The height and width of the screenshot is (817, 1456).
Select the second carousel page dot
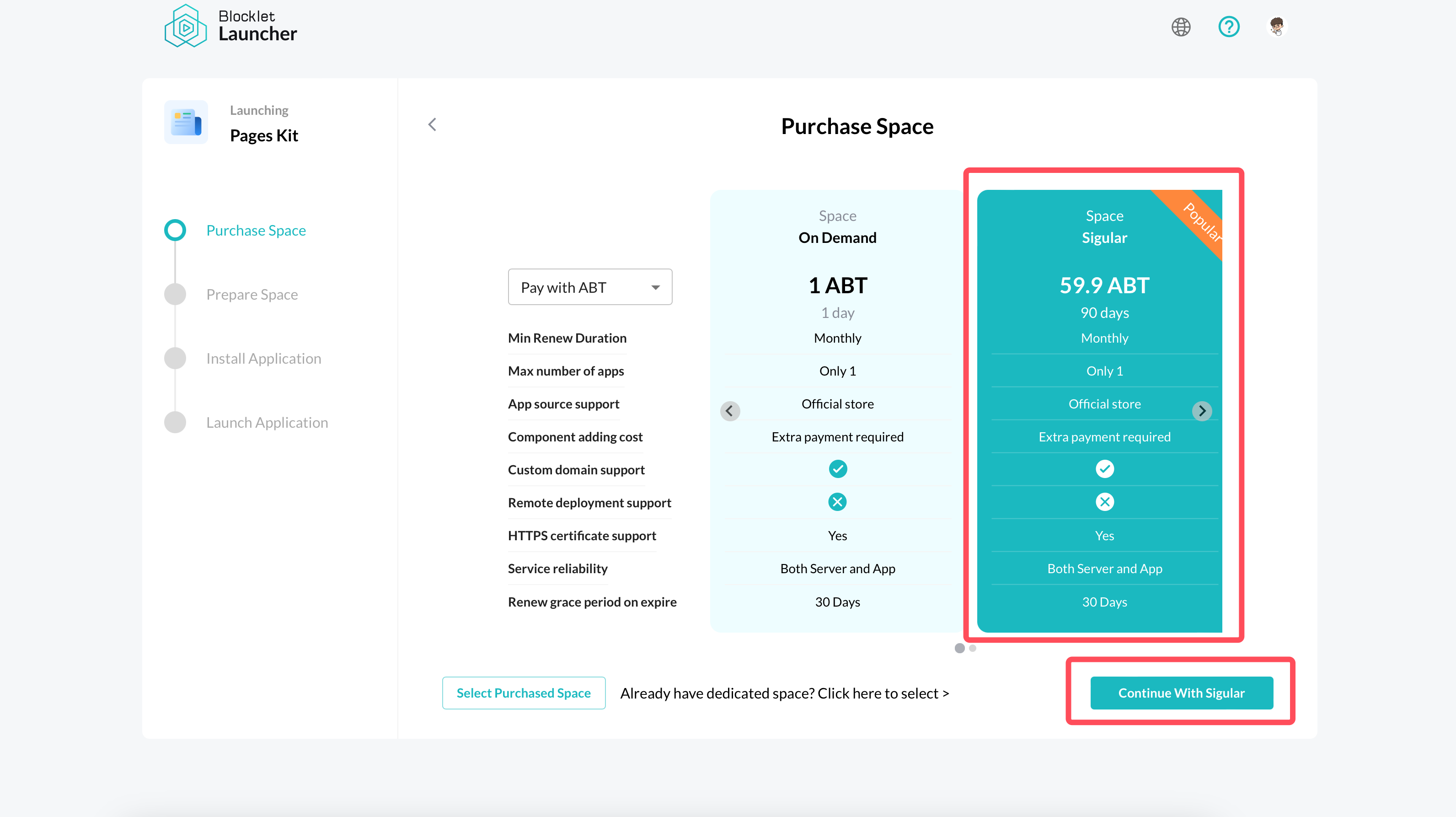pos(973,648)
